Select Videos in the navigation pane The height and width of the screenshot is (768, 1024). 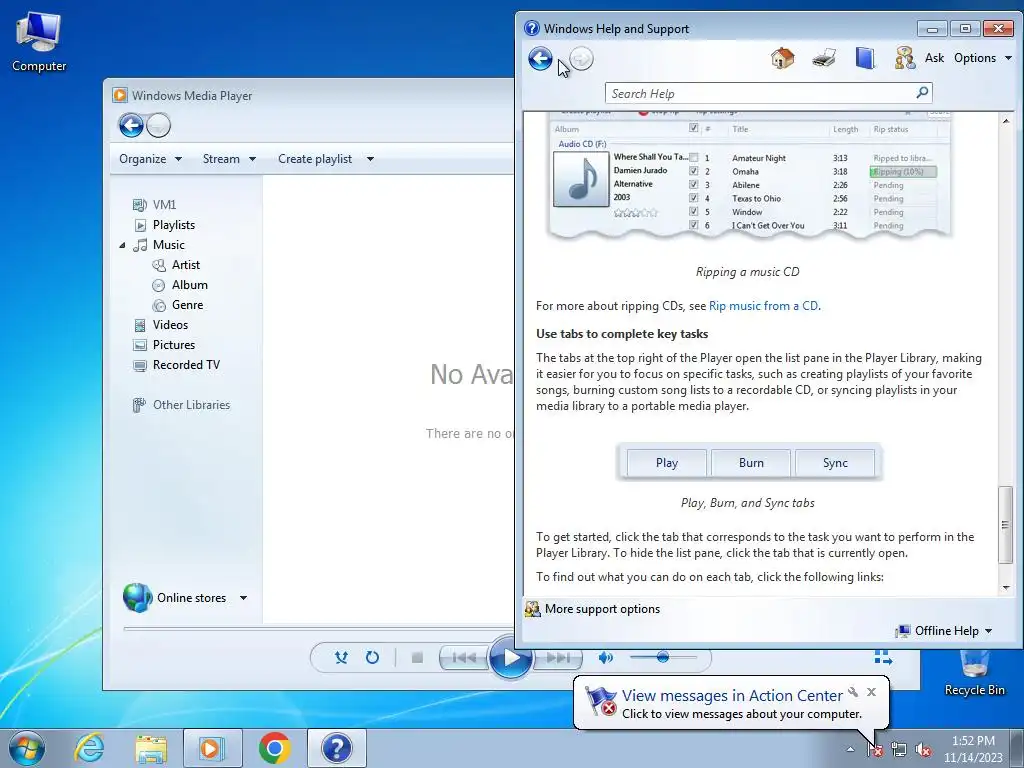pyautogui.click(x=161, y=325)
